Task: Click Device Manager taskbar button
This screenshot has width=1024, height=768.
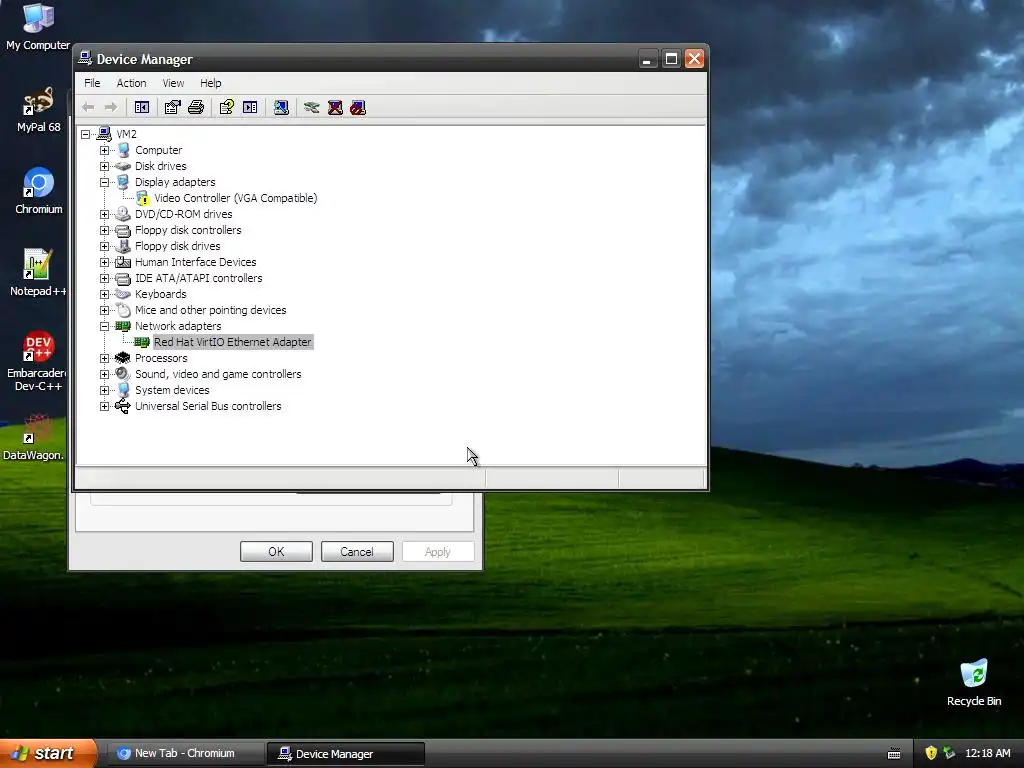Action: pos(346,754)
